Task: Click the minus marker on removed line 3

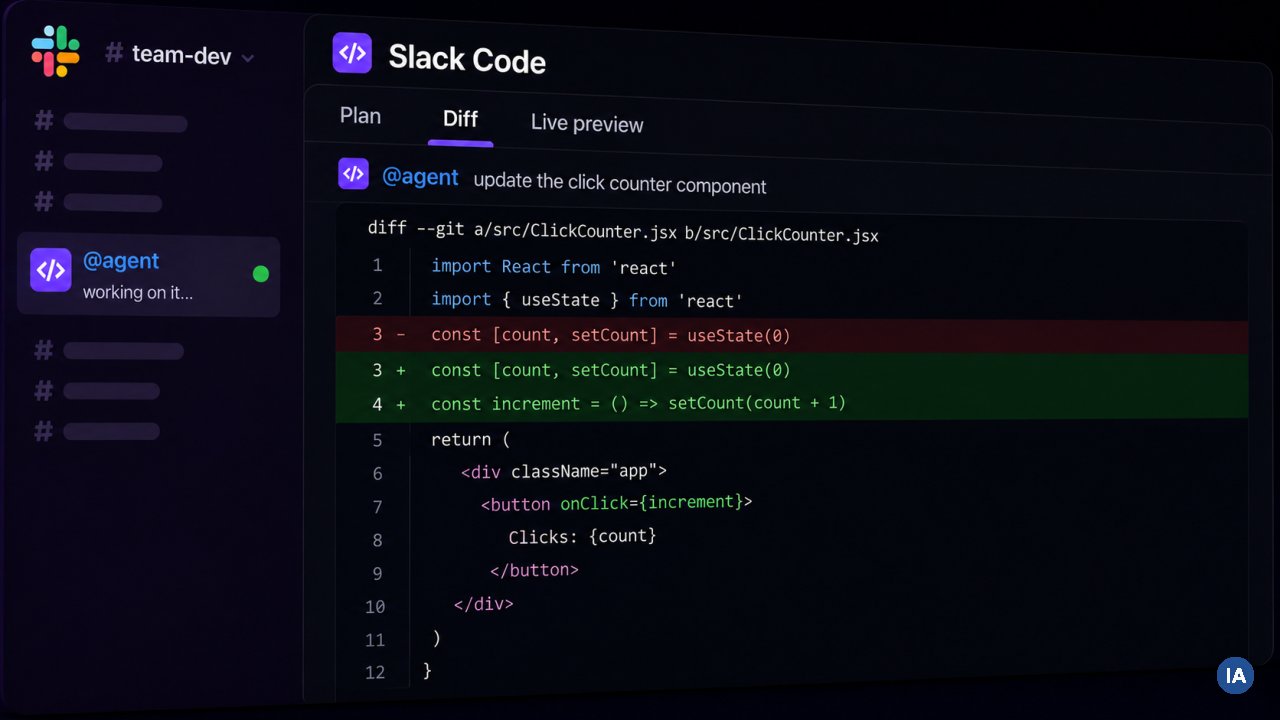Action: pyautogui.click(x=401, y=335)
